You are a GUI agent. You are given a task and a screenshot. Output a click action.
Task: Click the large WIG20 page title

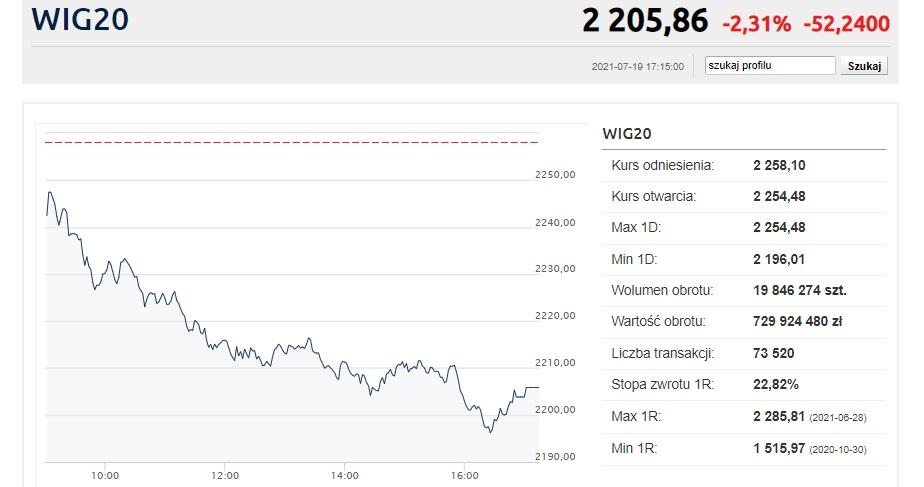tap(80, 20)
